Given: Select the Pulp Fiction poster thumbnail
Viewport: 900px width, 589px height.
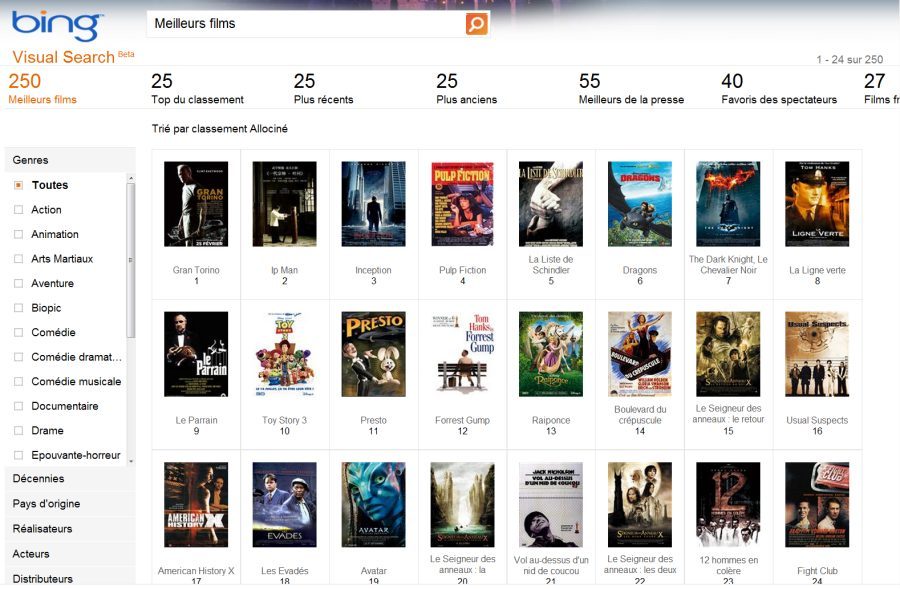Looking at the screenshot, I should [x=462, y=204].
